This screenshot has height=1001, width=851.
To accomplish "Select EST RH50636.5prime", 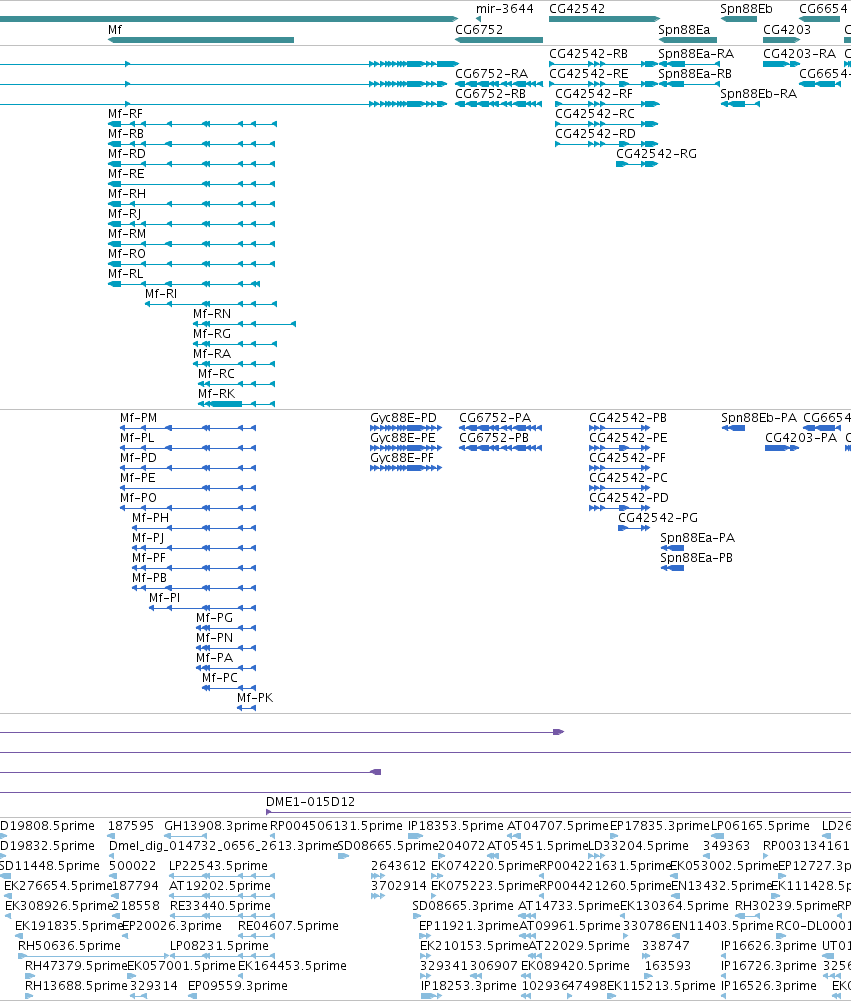I will click(x=69, y=945).
